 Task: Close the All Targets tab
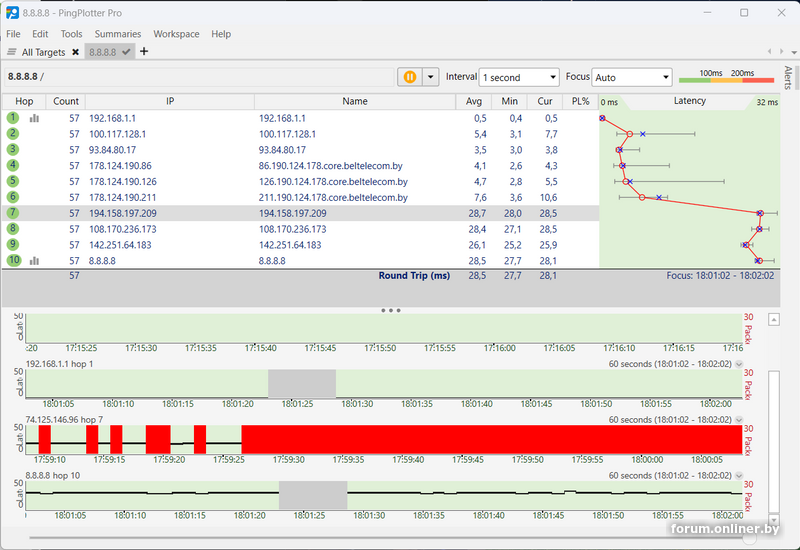pos(75,52)
